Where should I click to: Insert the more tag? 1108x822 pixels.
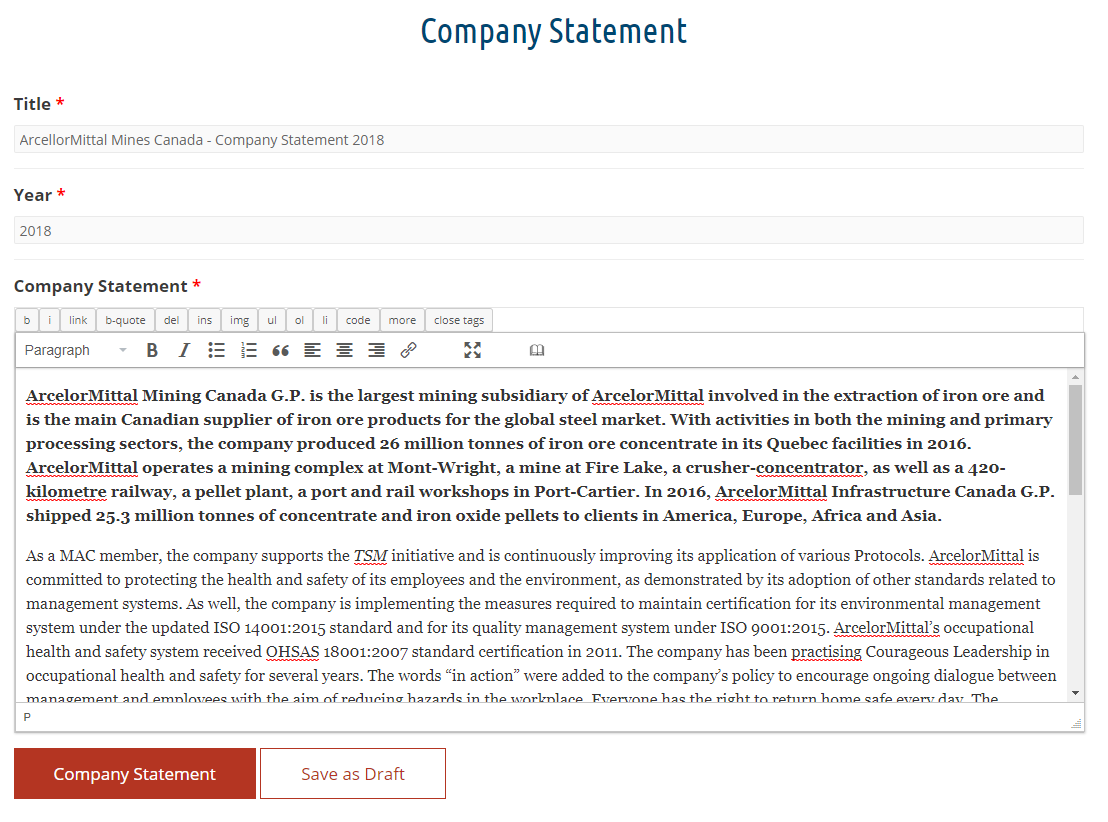tap(402, 319)
